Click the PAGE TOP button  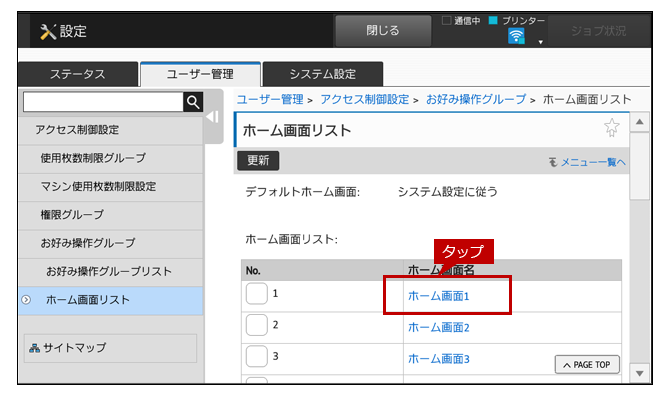click(x=587, y=365)
